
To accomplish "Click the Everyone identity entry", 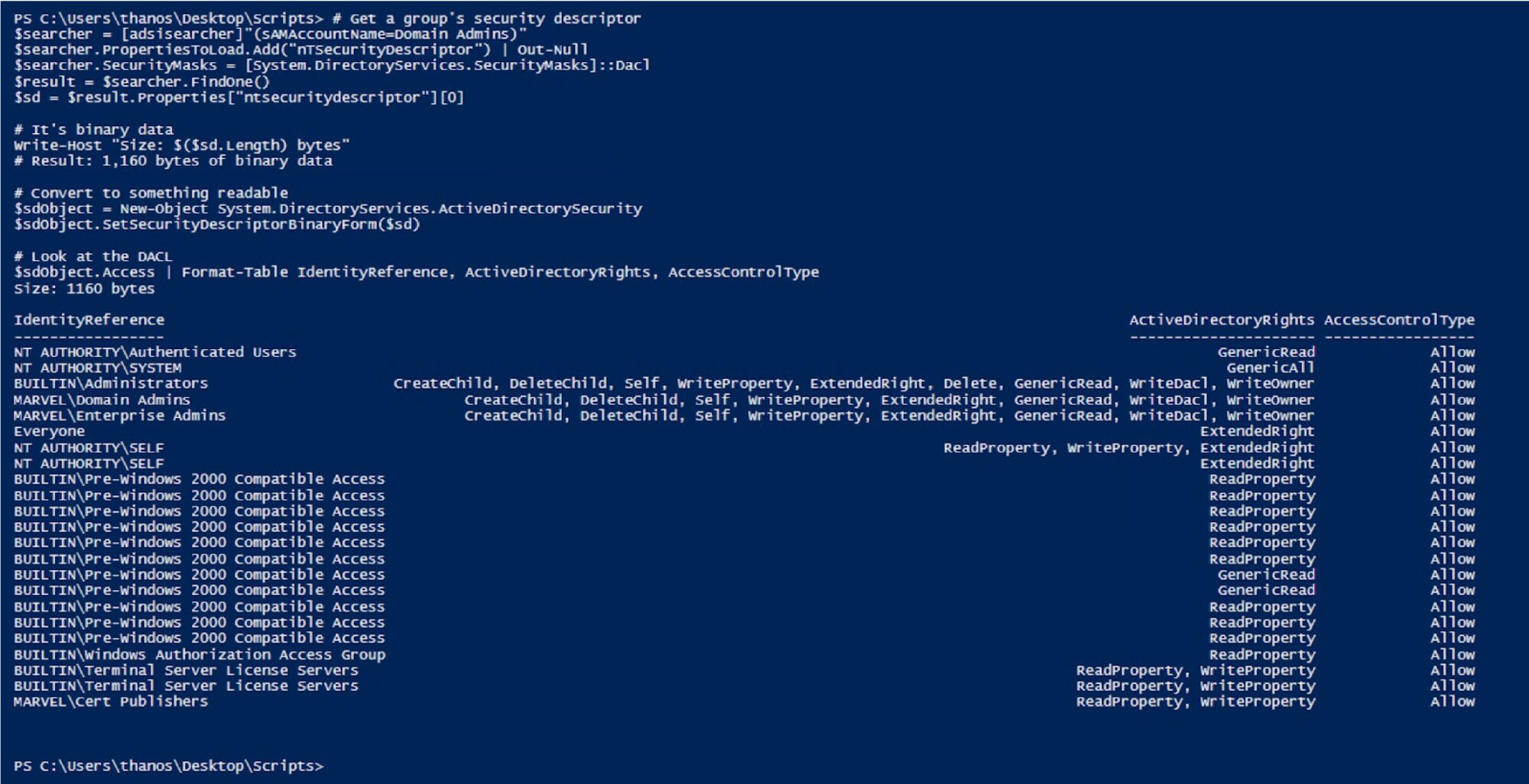I will [x=49, y=432].
